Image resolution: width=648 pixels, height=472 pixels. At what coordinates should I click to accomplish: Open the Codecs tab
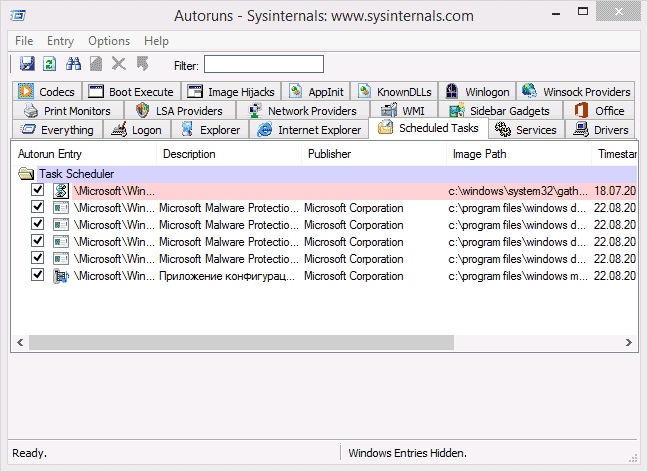(47, 91)
